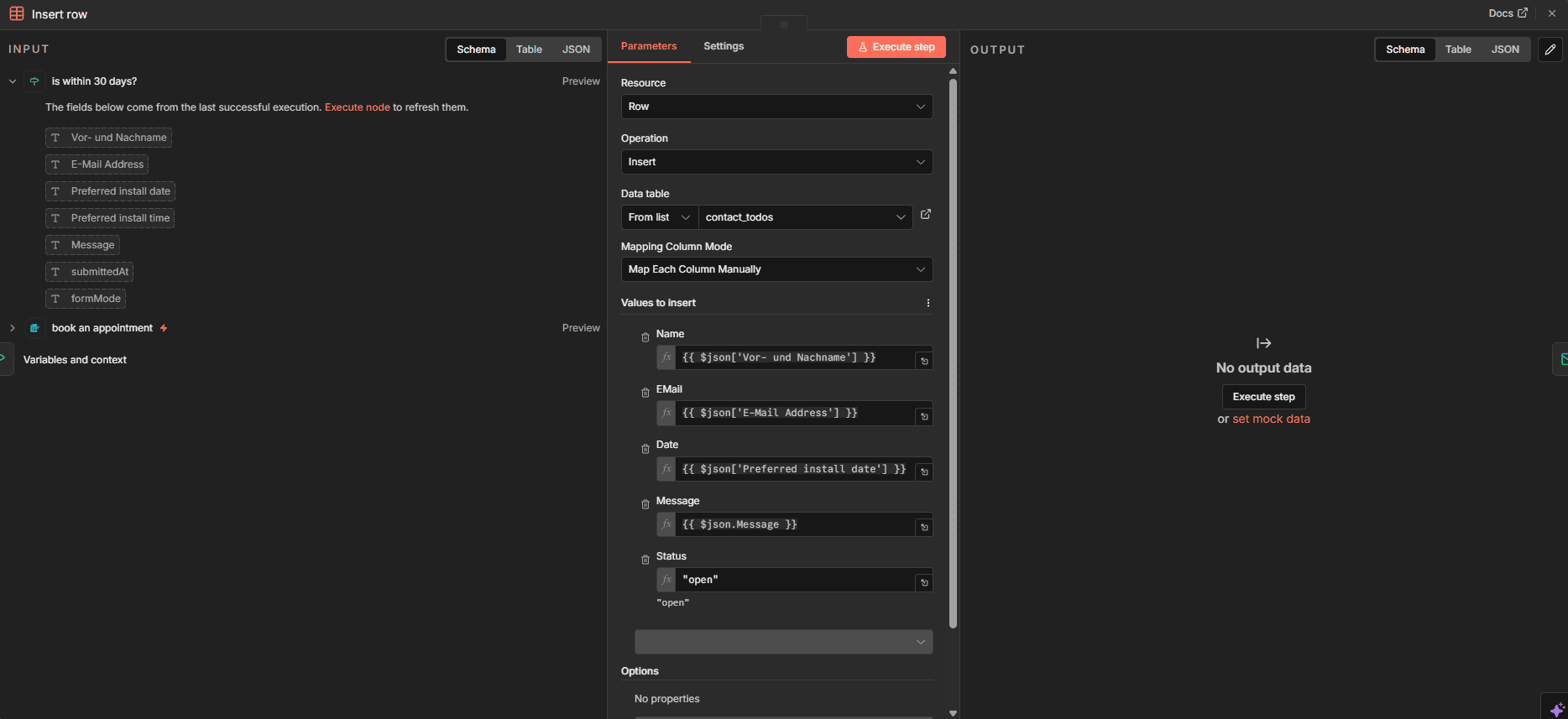Open the Settings tab
1568x719 pixels.
(723, 46)
